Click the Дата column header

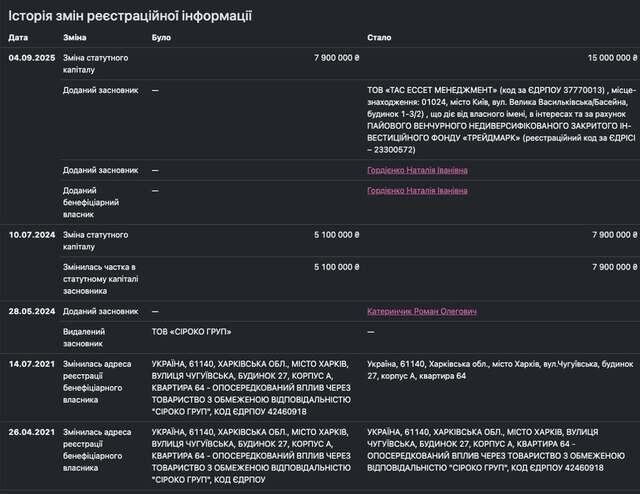(x=18, y=38)
